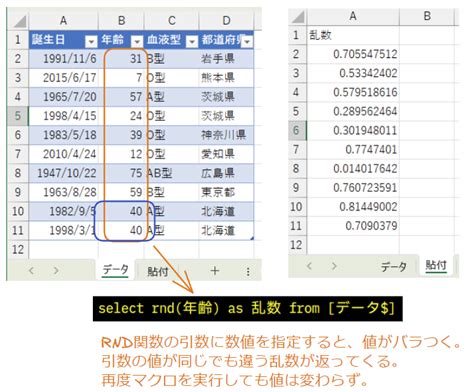
Task: Click the sheet tab options dots icon
Action: click(x=248, y=271)
